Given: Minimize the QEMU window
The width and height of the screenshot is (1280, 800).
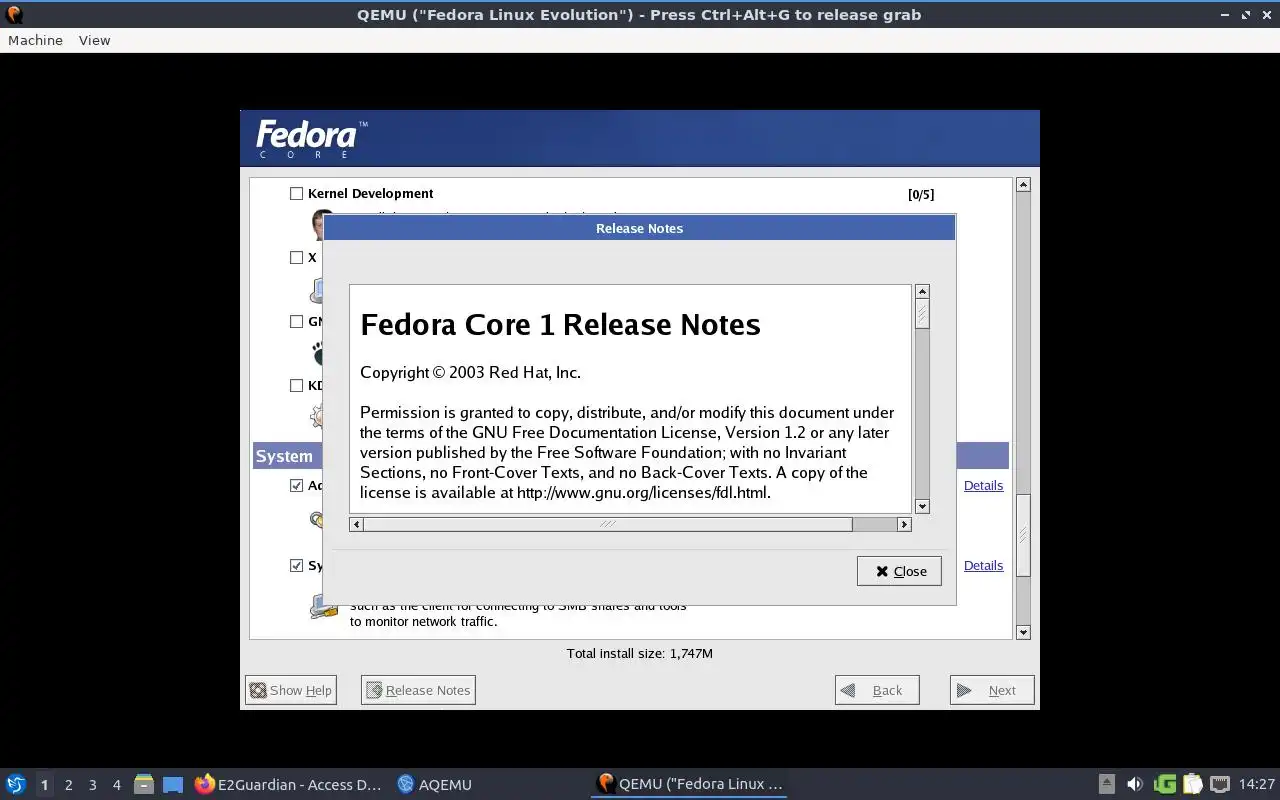Looking at the screenshot, I should pyautogui.click(x=1225, y=14).
